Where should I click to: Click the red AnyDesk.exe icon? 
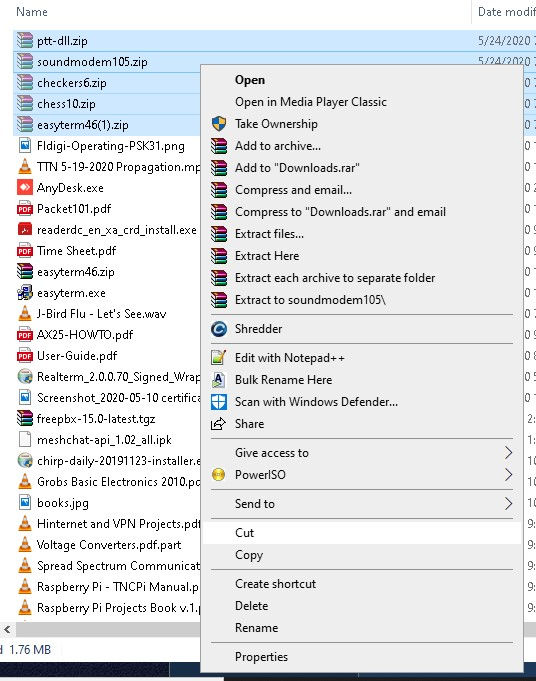tap(25, 188)
